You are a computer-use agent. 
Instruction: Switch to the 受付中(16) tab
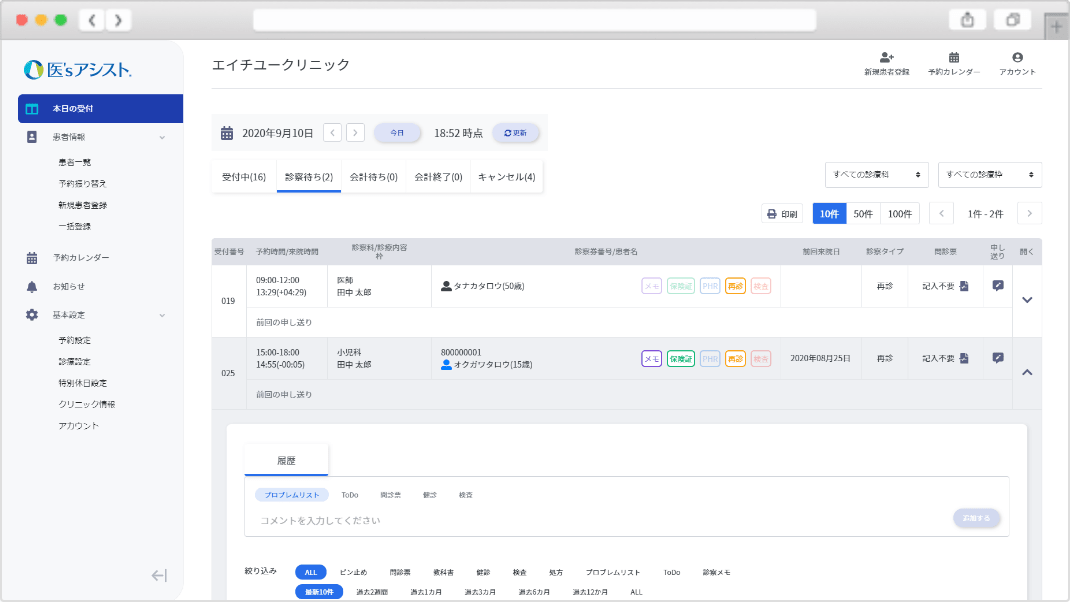coord(243,177)
